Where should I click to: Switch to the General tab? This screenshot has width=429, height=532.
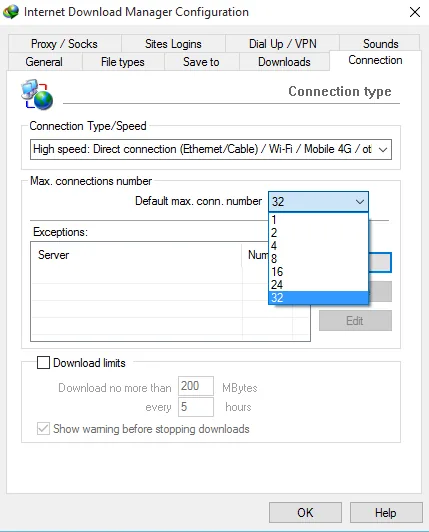tap(44, 62)
